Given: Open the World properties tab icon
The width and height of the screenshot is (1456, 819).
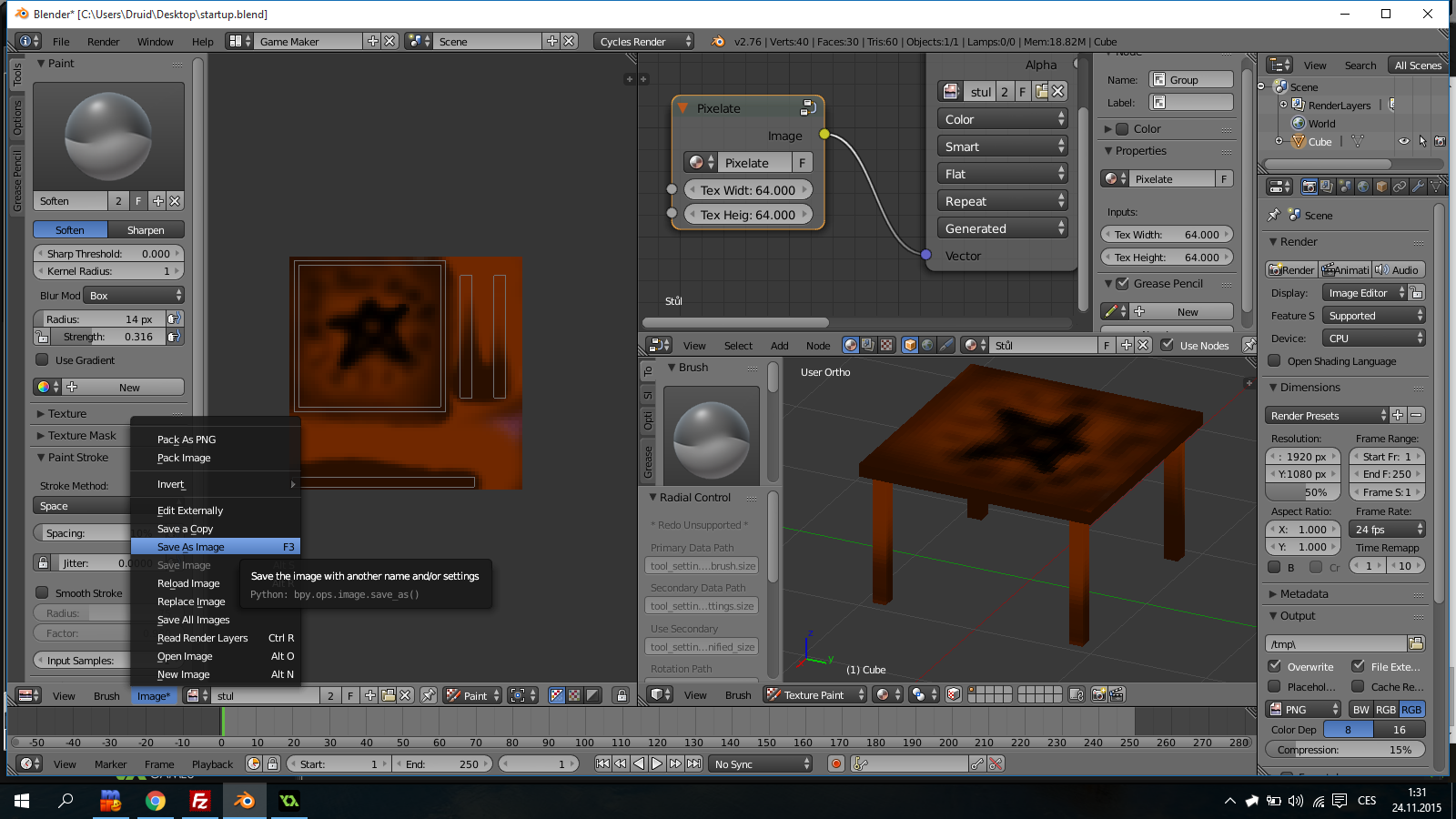Looking at the screenshot, I should coord(1363,187).
